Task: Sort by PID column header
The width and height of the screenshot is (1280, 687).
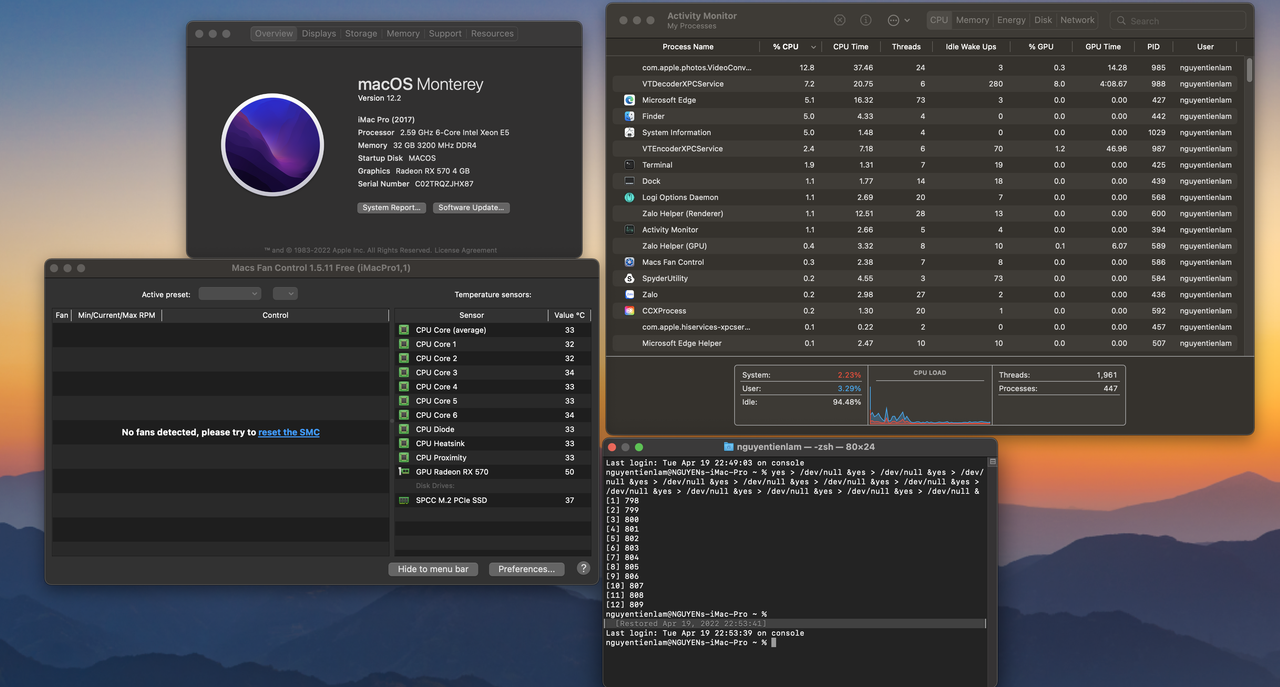Action: coord(1153,46)
